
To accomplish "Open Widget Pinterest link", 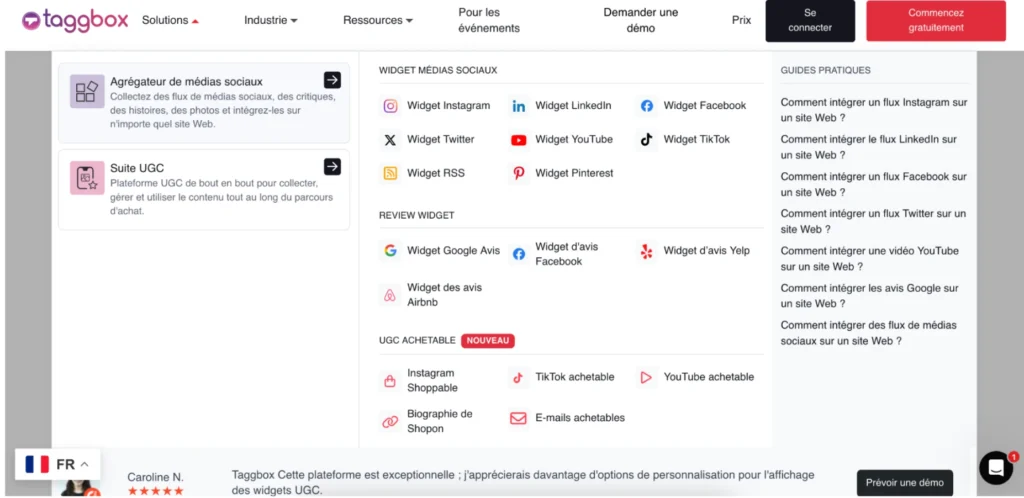I will (575, 174).
